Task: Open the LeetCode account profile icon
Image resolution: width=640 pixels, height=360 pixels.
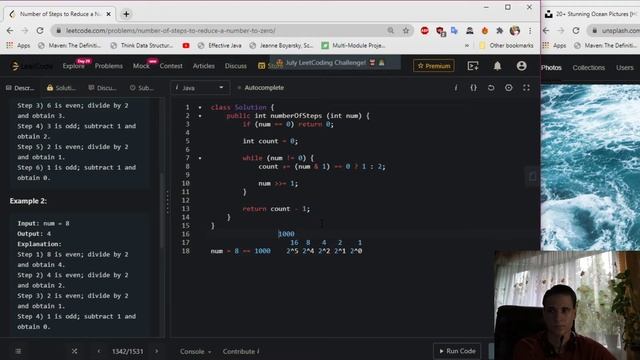Action: tap(521, 66)
